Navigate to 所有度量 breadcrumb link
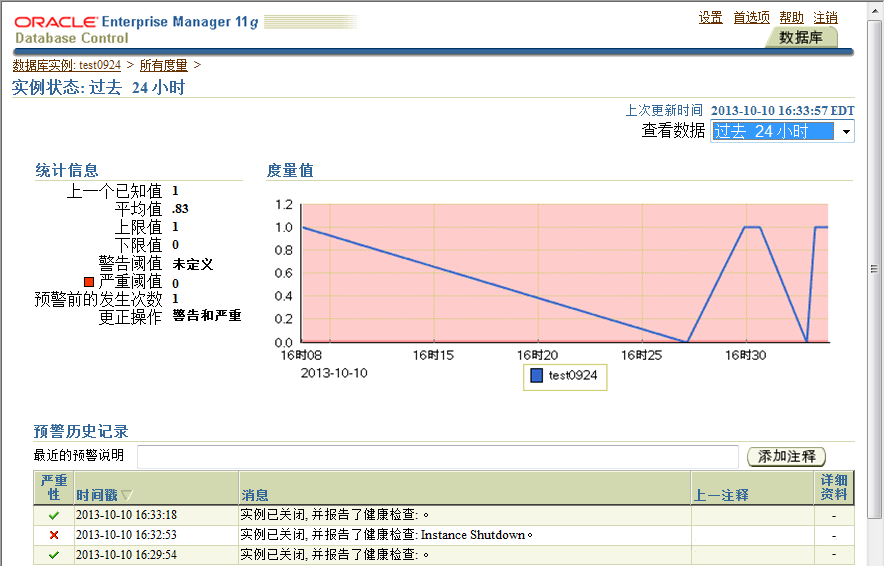Screen dimensions: 885x566 163,65
